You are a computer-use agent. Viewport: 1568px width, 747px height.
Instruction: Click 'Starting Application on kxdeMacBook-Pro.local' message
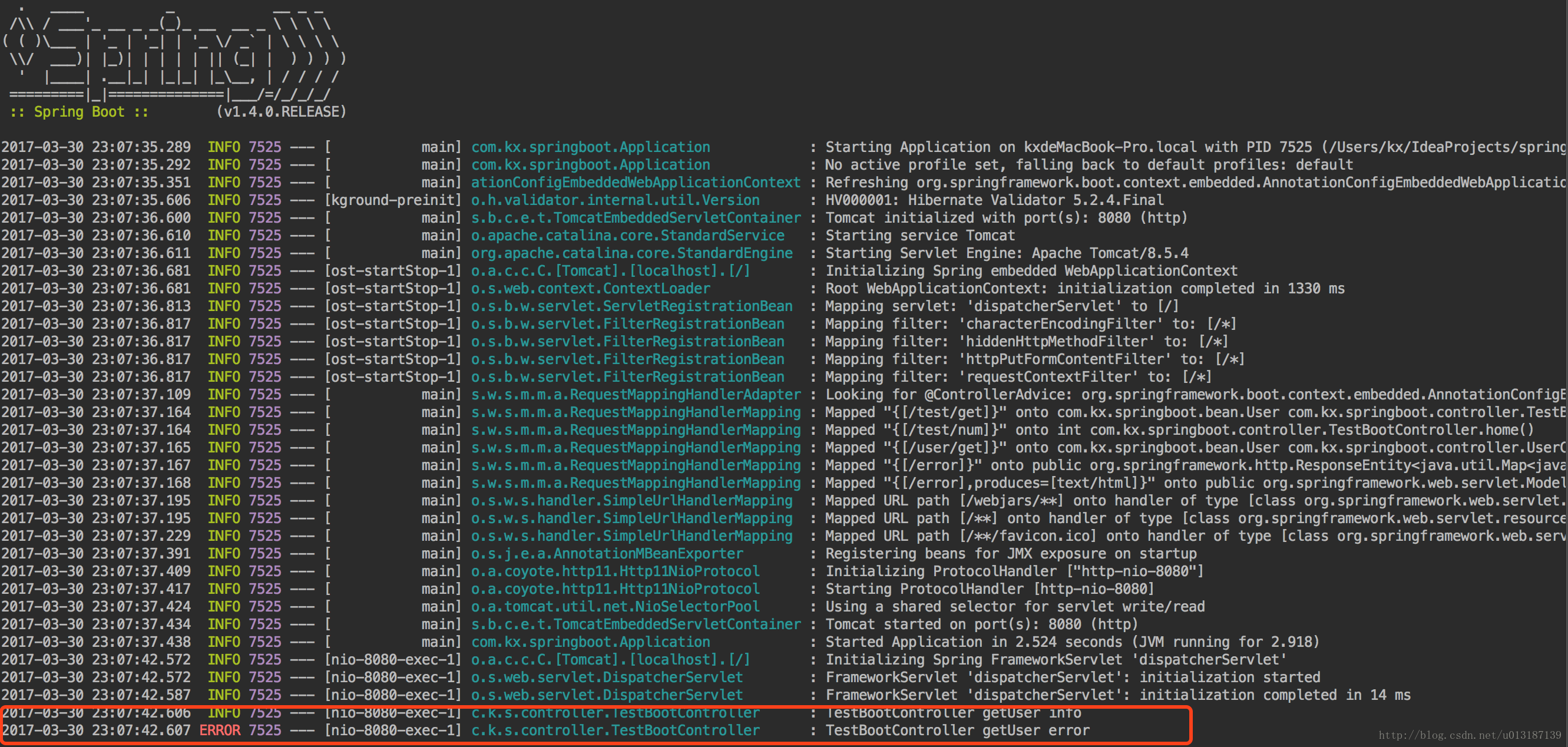(x=1196, y=147)
